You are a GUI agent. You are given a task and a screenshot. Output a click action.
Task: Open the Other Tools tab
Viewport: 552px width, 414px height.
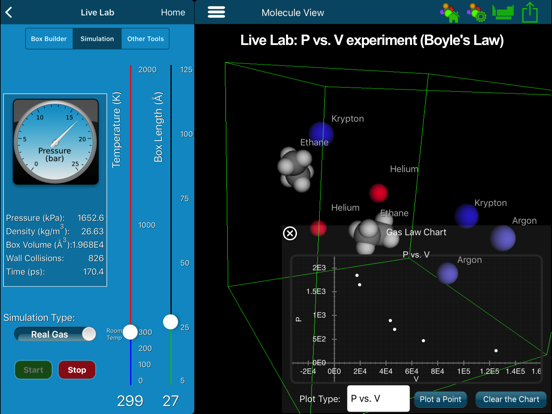click(x=145, y=39)
